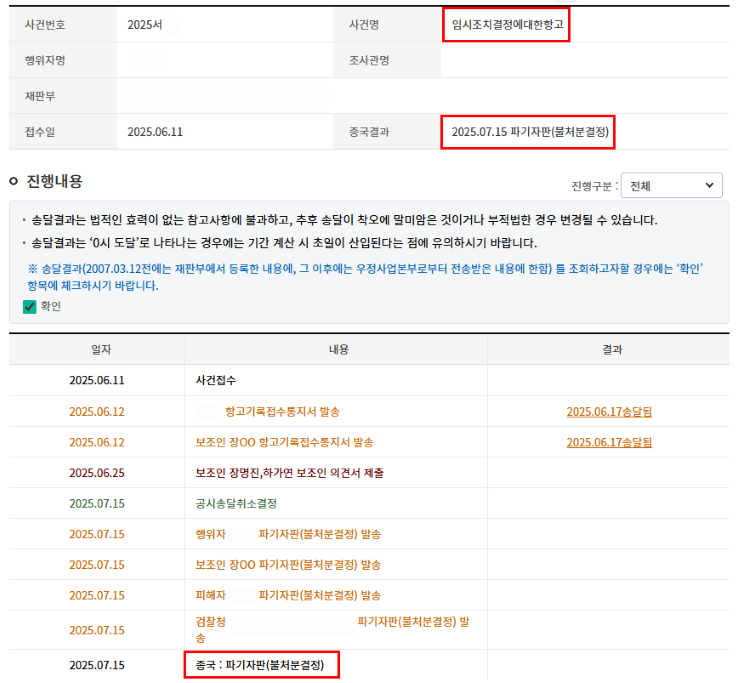Select the 사건접수 entry
The width and height of the screenshot is (745, 683).
(216, 381)
